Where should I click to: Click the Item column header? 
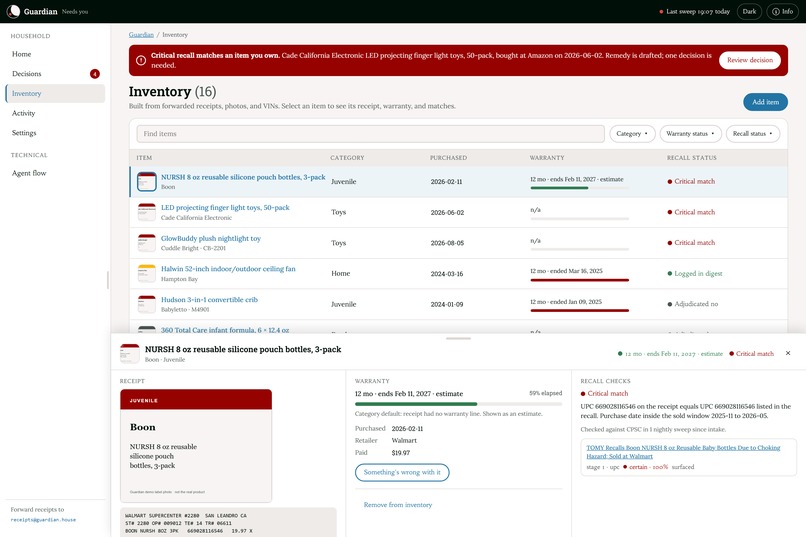coord(144,158)
